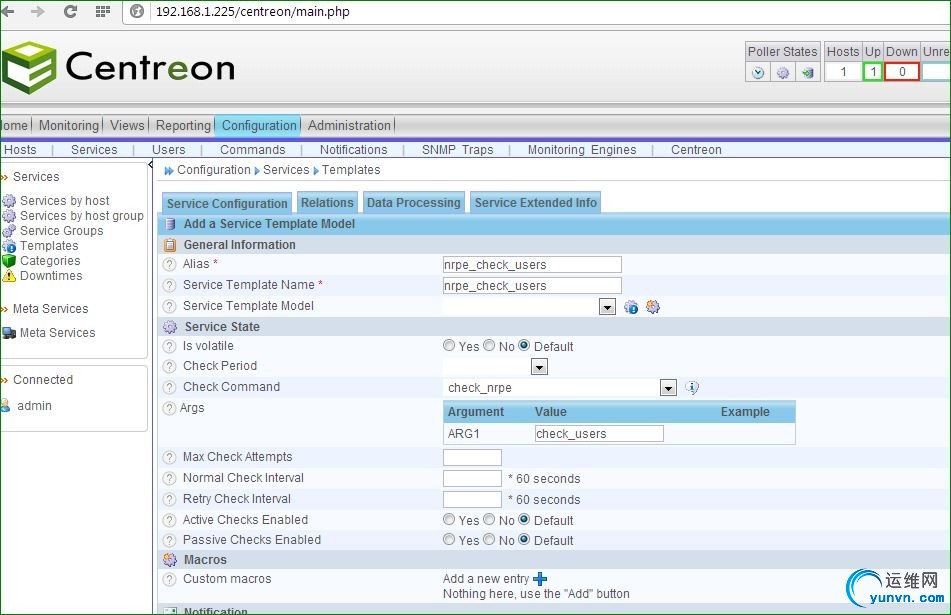Click the template model info gear icon

point(631,307)
